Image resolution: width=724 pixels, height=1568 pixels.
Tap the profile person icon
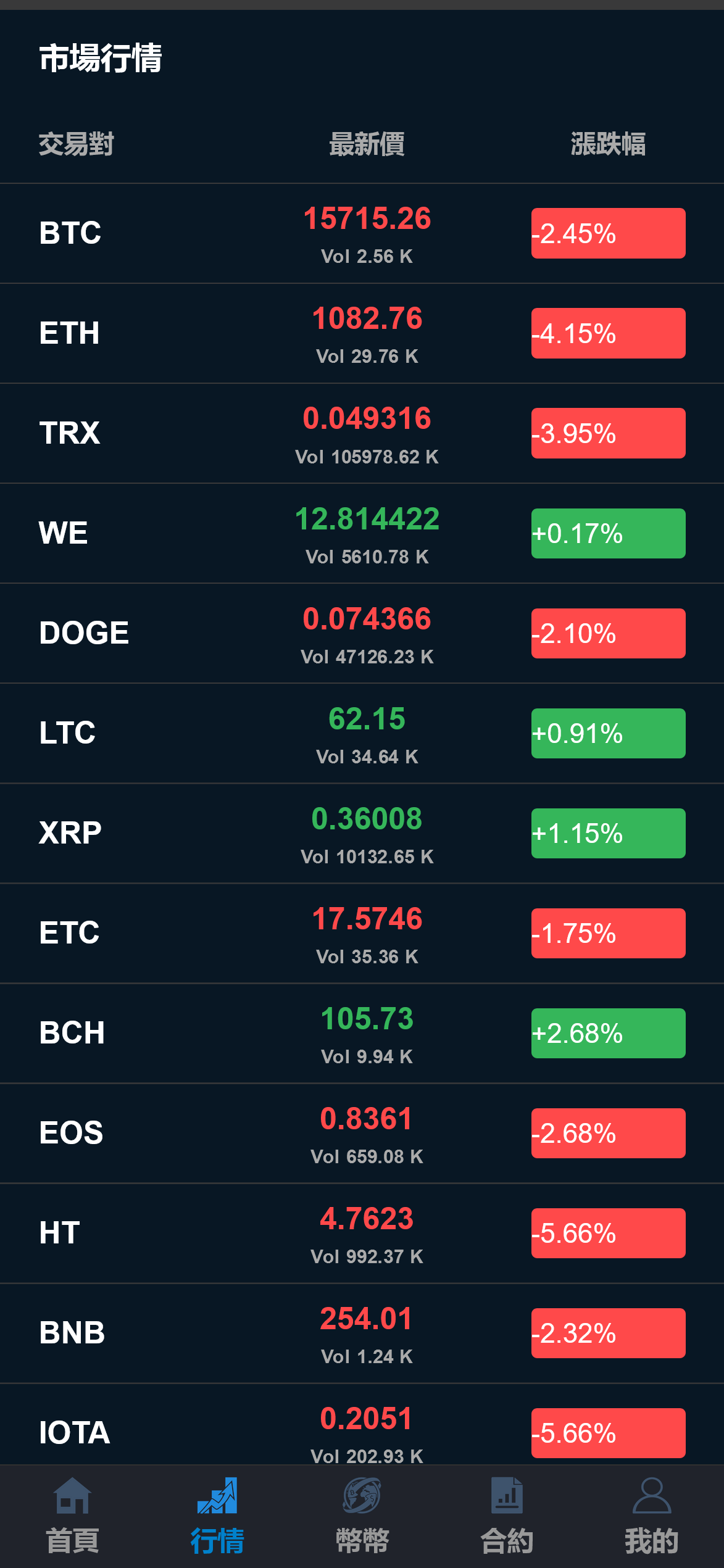pyautogui.click(x=652, y=1495)
